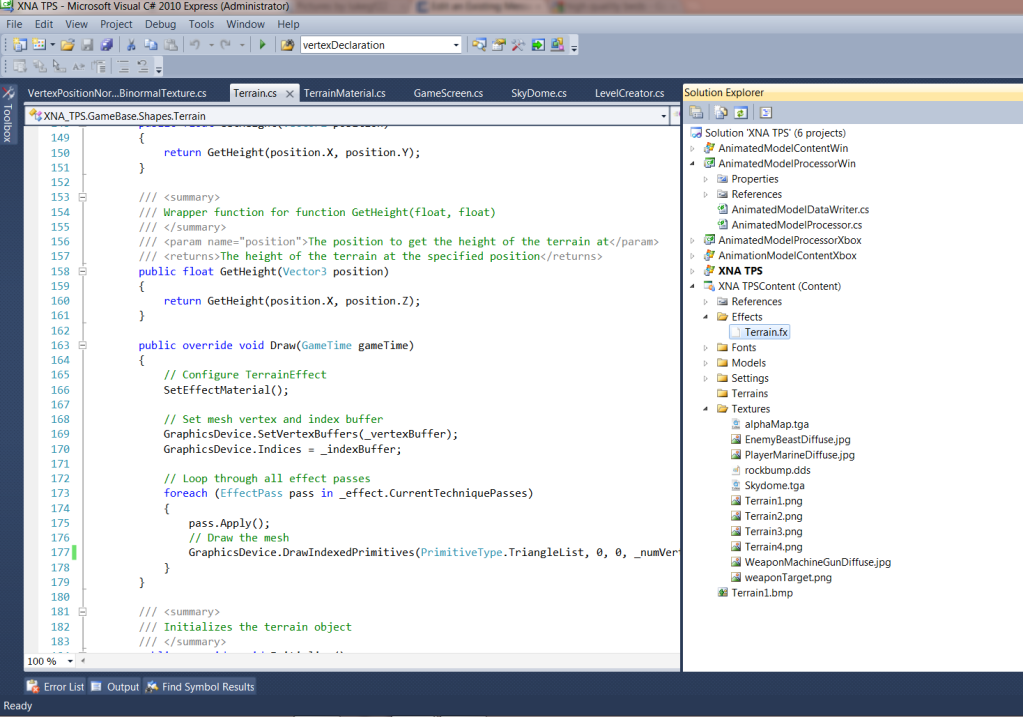
Task: Click the Start Page toolbar icon
Action: tap(538, 45)
